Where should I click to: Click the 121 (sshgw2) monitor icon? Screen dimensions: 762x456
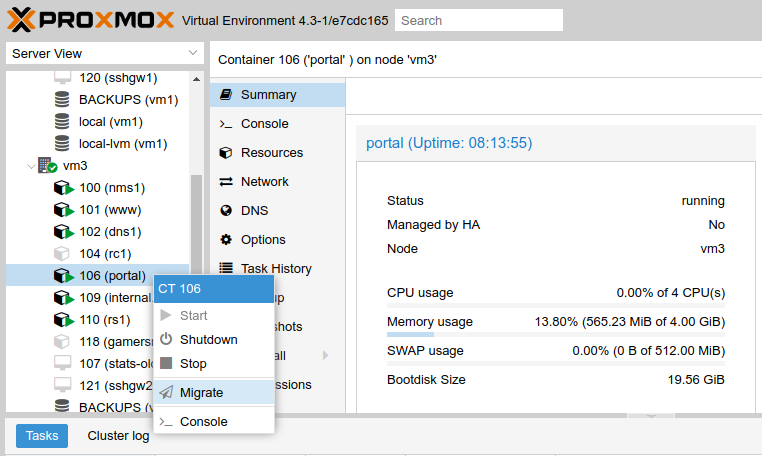coord(62,385)
